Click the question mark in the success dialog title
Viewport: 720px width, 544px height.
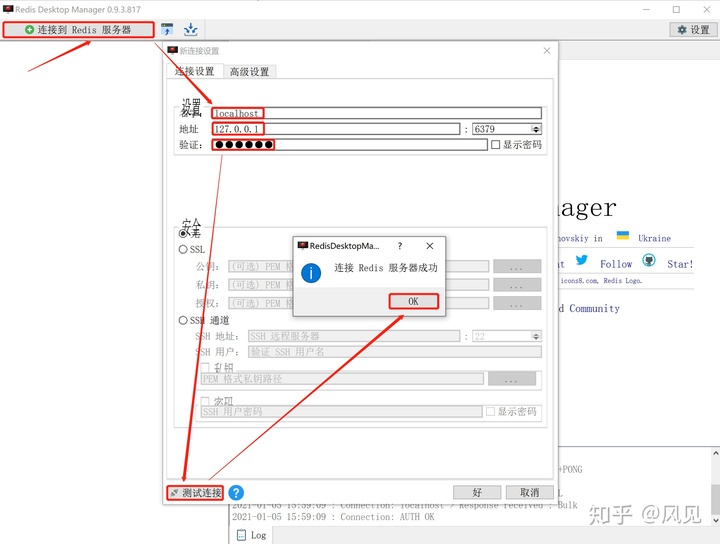point(400,246)
